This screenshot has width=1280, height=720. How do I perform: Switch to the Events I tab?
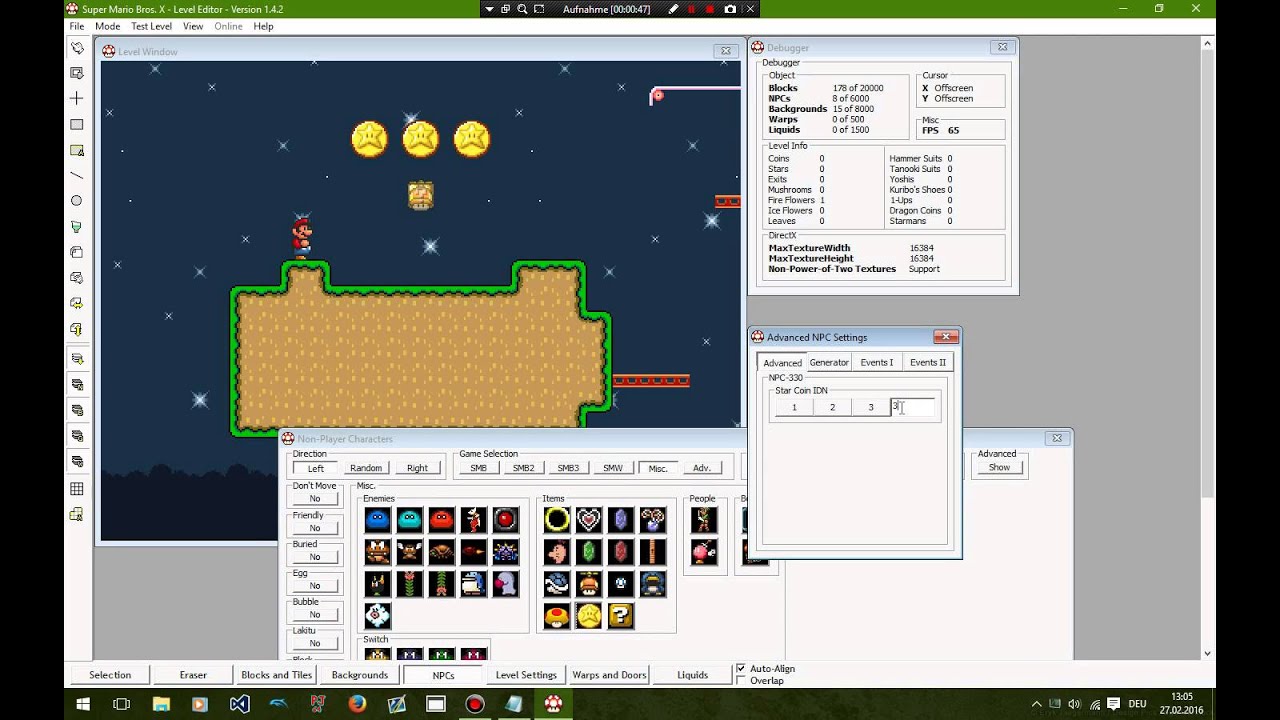(x=877, y=362)
